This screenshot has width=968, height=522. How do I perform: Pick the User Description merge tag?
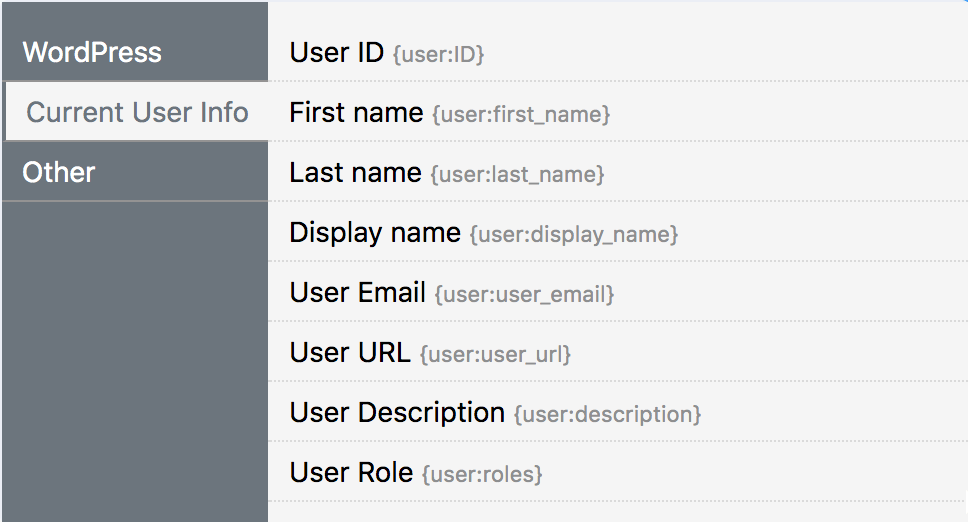(x=618, y=412)
